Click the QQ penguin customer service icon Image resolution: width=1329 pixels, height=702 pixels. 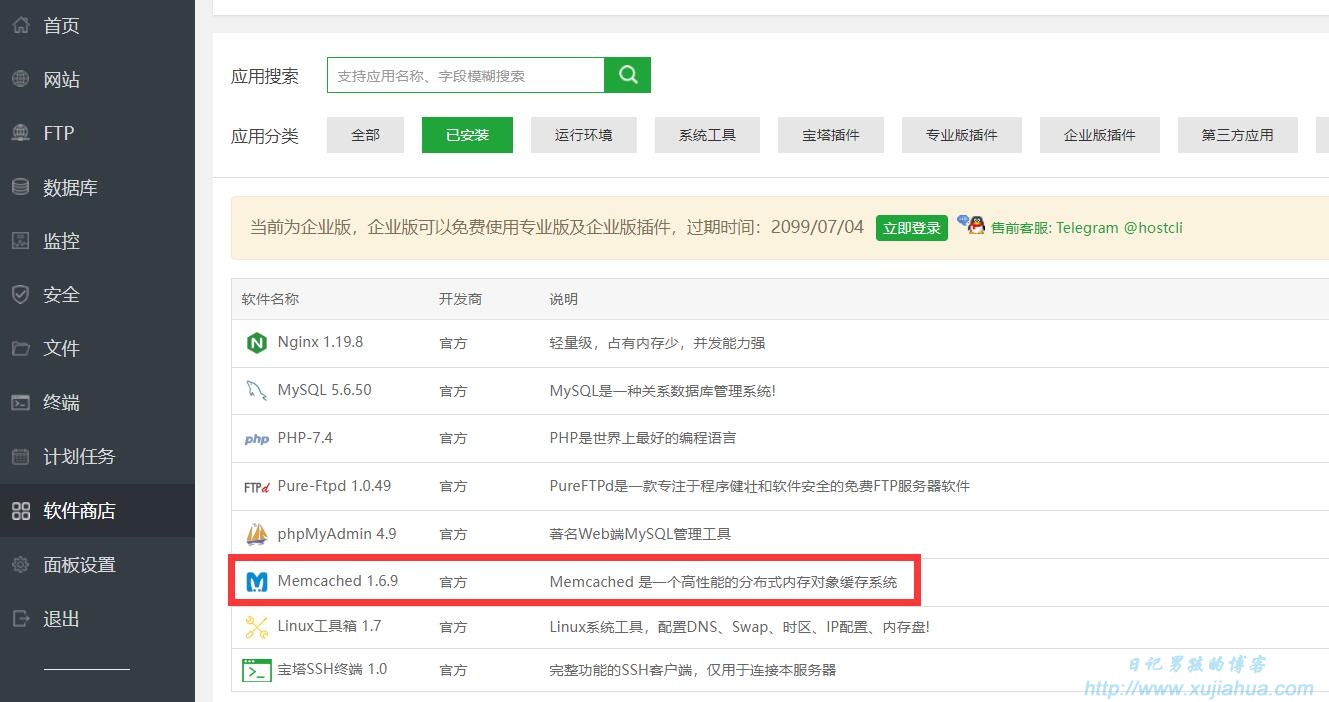(x=970, y=225)
